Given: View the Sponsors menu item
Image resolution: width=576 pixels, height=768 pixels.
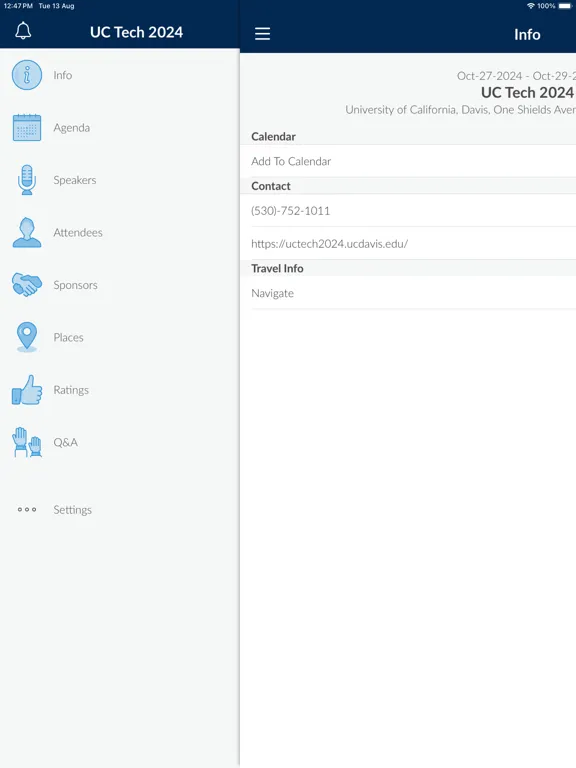Looking at the screenshot, I should coord(75,285).
